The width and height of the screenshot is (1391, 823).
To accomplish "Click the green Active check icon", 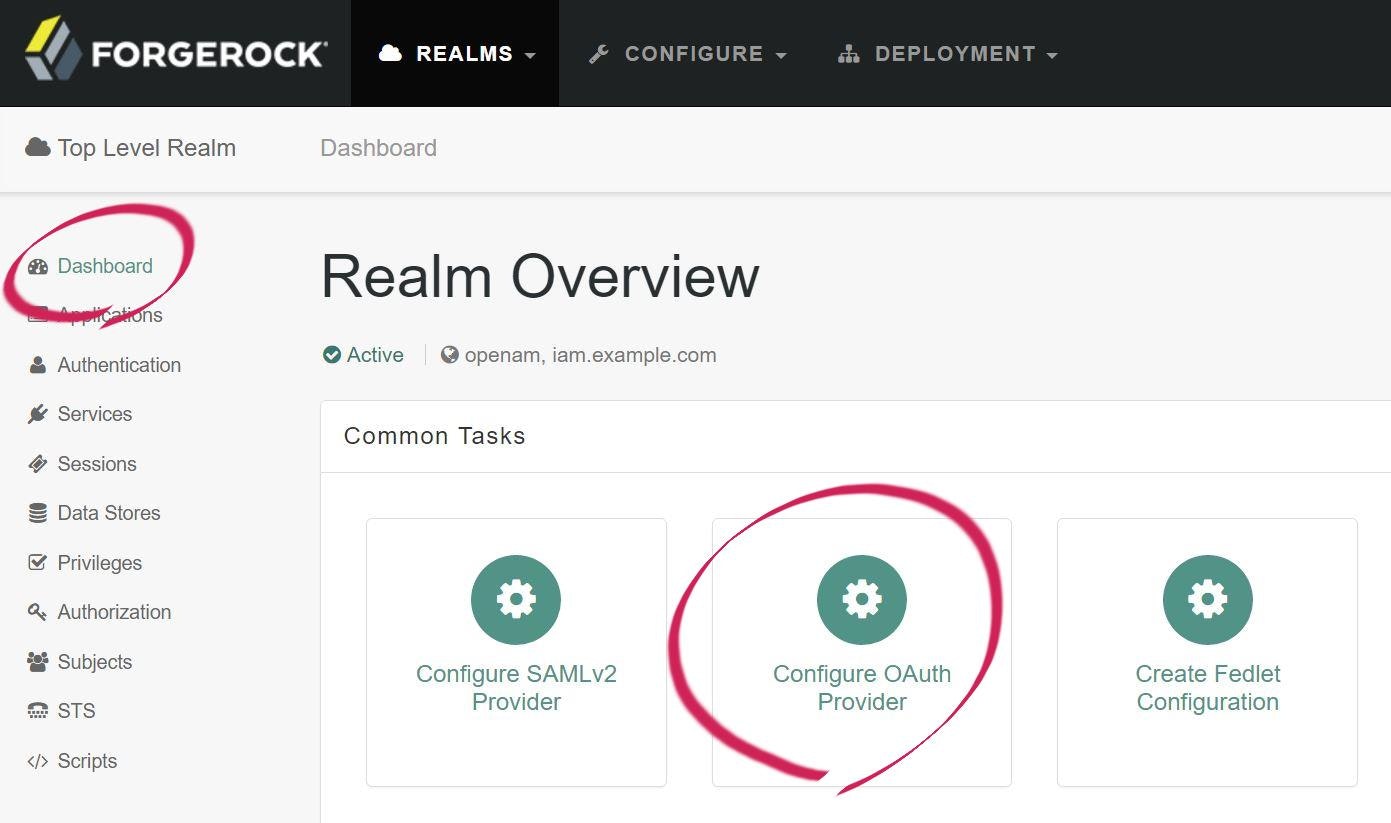I will [x=332, y=355].
